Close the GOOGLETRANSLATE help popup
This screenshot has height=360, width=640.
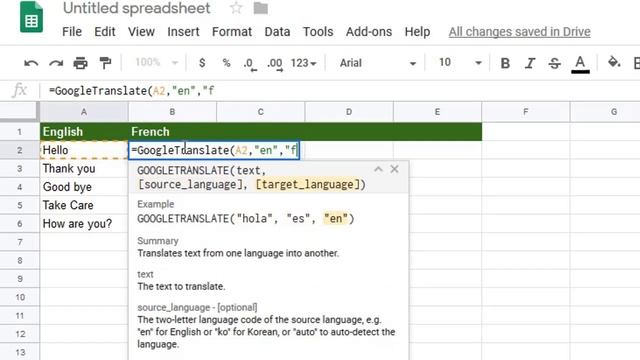(394, 169)
